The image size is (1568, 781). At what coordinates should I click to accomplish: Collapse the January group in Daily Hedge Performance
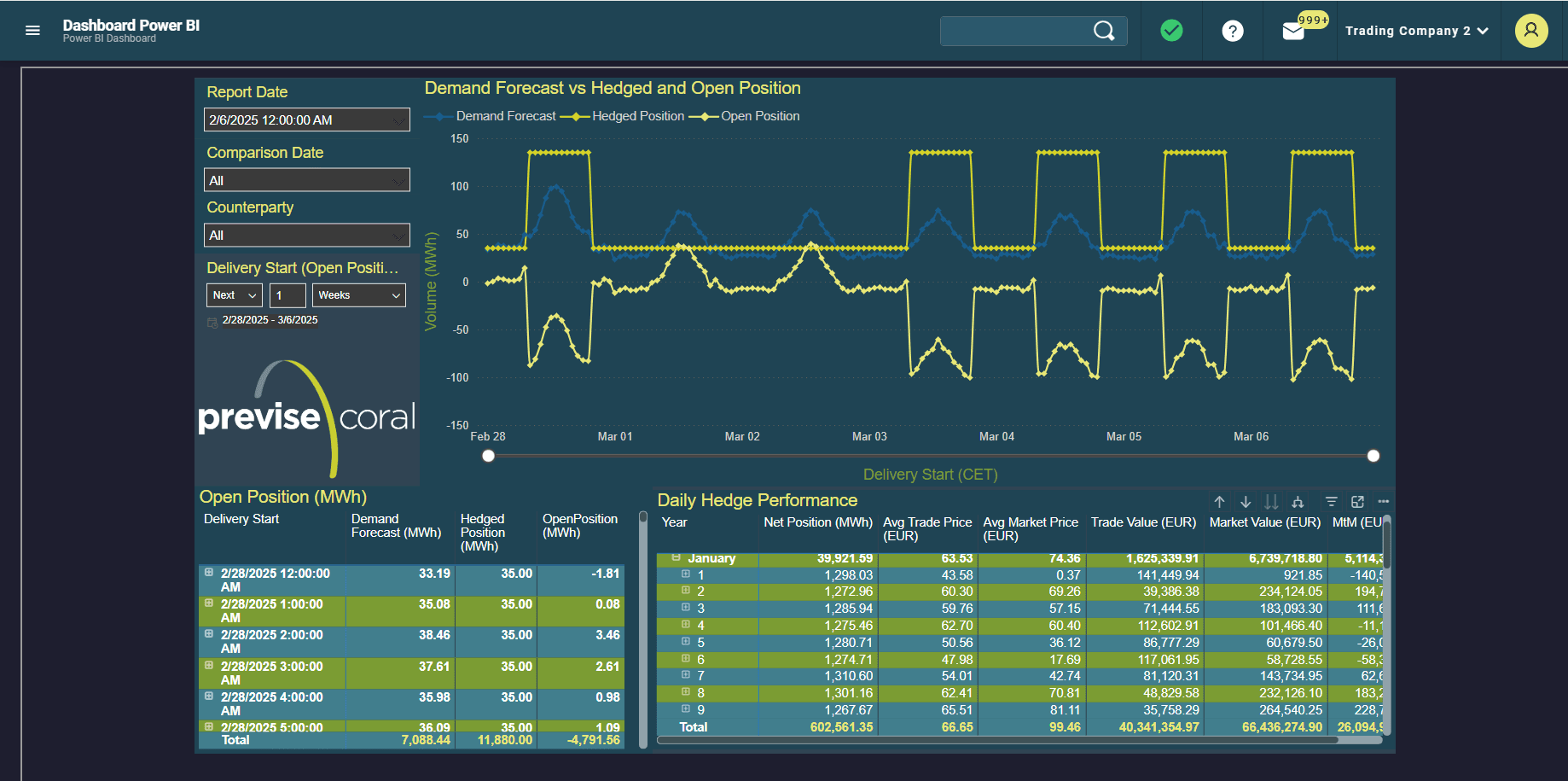676,558
